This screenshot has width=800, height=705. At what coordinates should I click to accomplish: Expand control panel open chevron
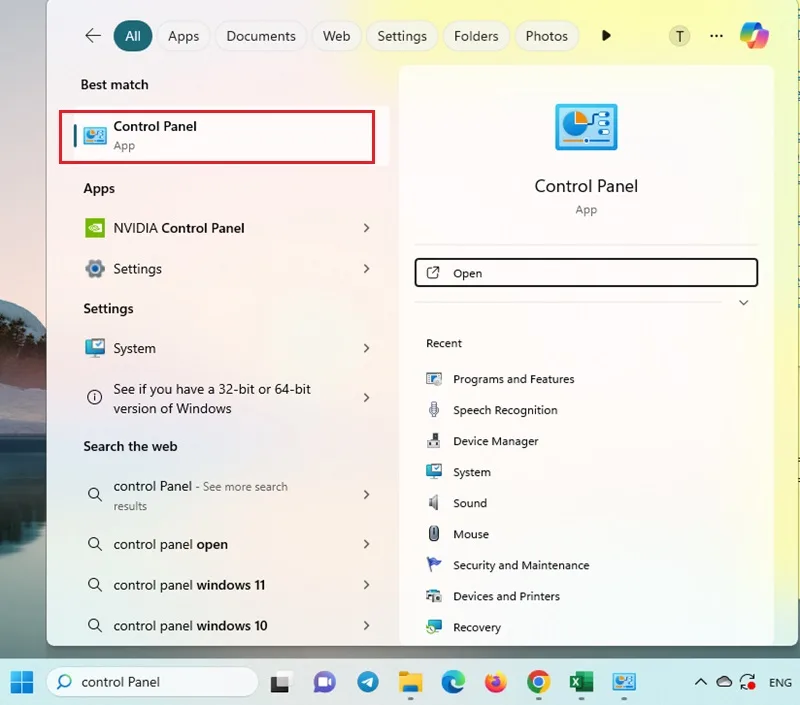point(366,544)
